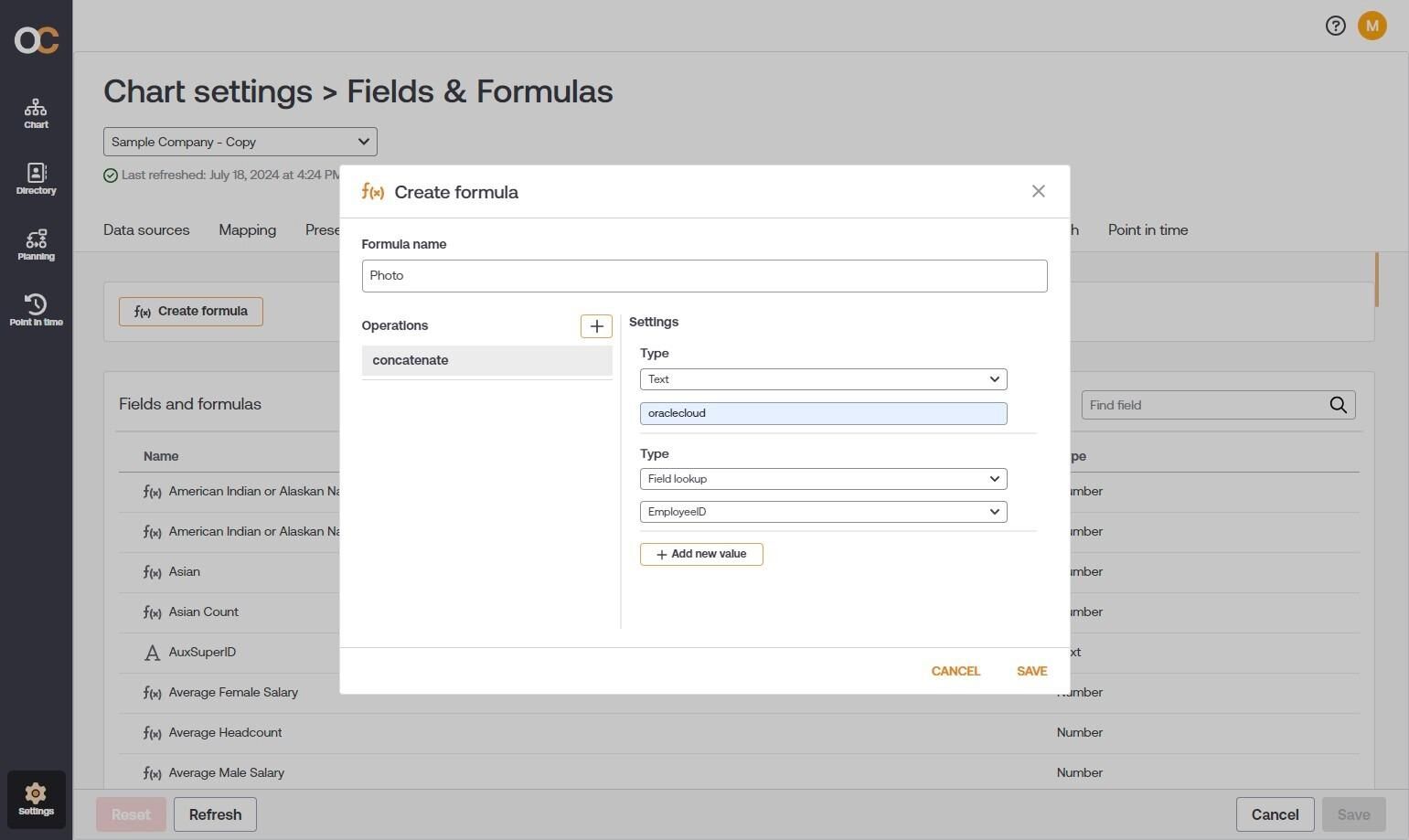Click the Formula name input field
Screen dimensions: 1409x840
pos(704,276)
